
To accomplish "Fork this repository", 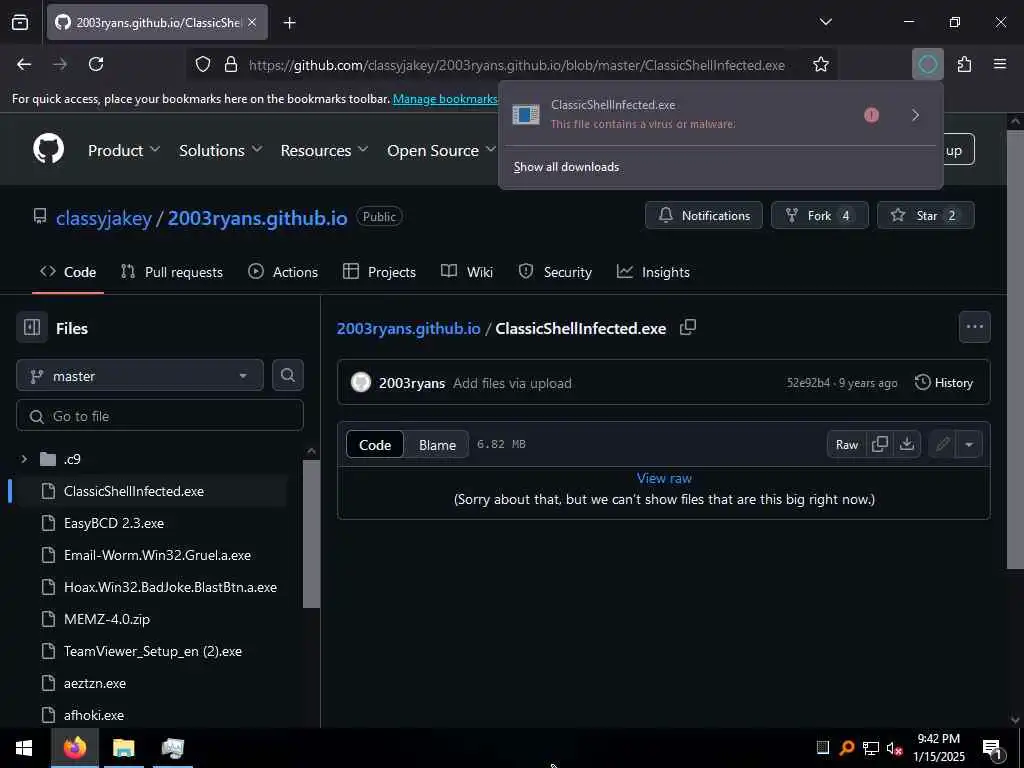I will 820,216.
